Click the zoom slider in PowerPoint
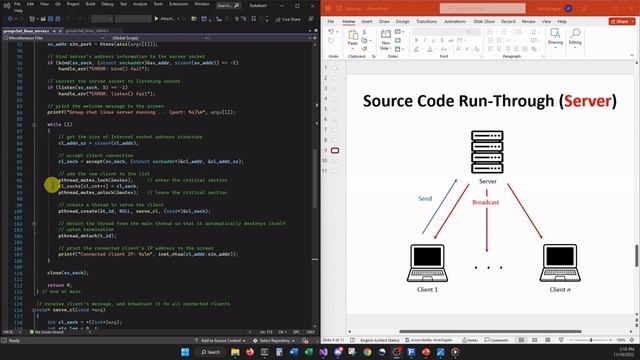 click(x=591, y=340)
